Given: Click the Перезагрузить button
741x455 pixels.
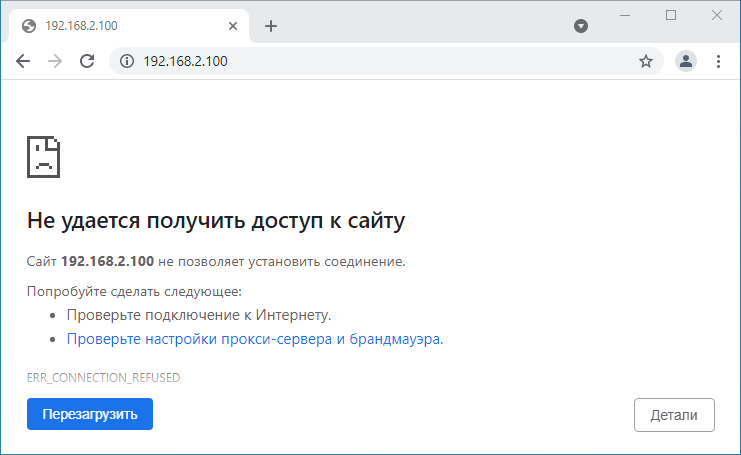Looking at the screenshot, I should tap(90, 414).
